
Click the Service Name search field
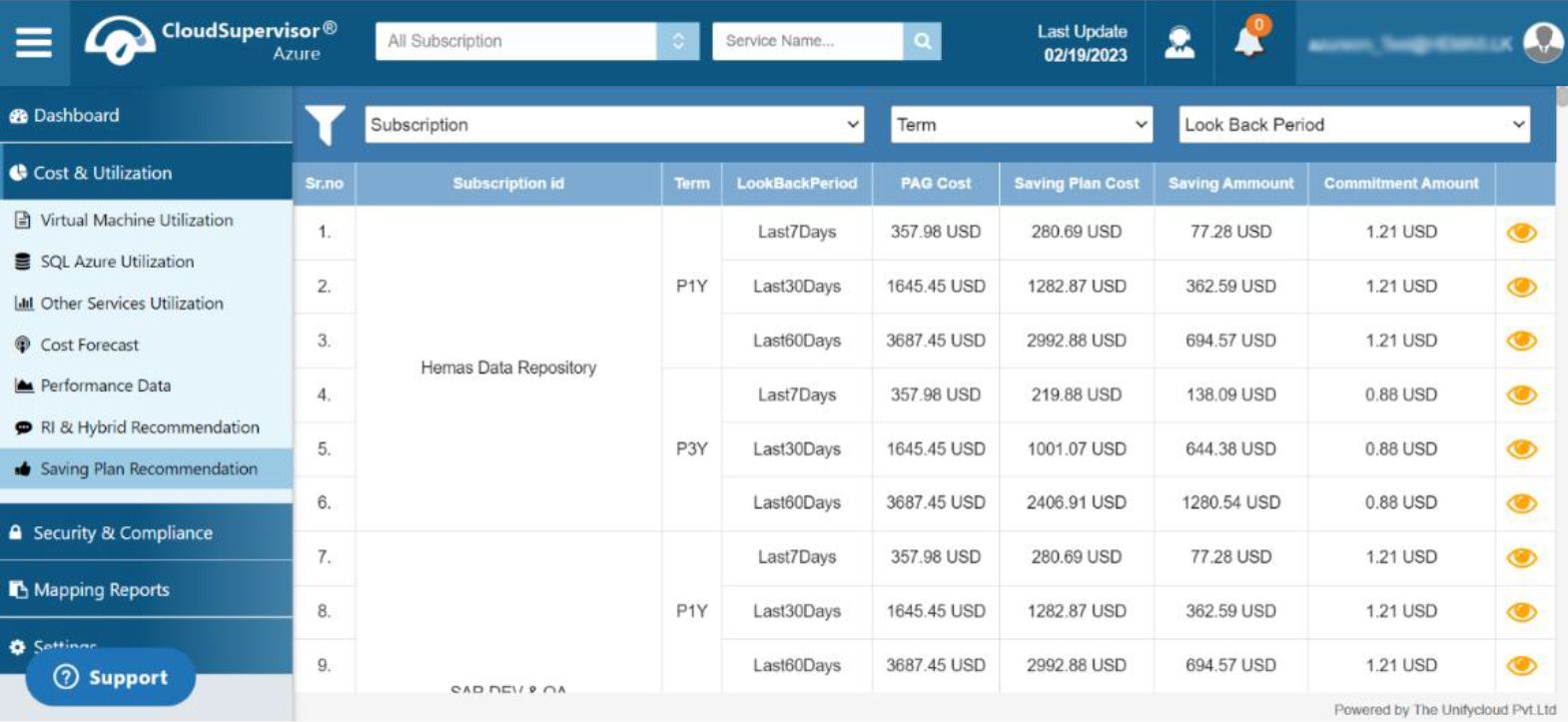click(808, 41)
